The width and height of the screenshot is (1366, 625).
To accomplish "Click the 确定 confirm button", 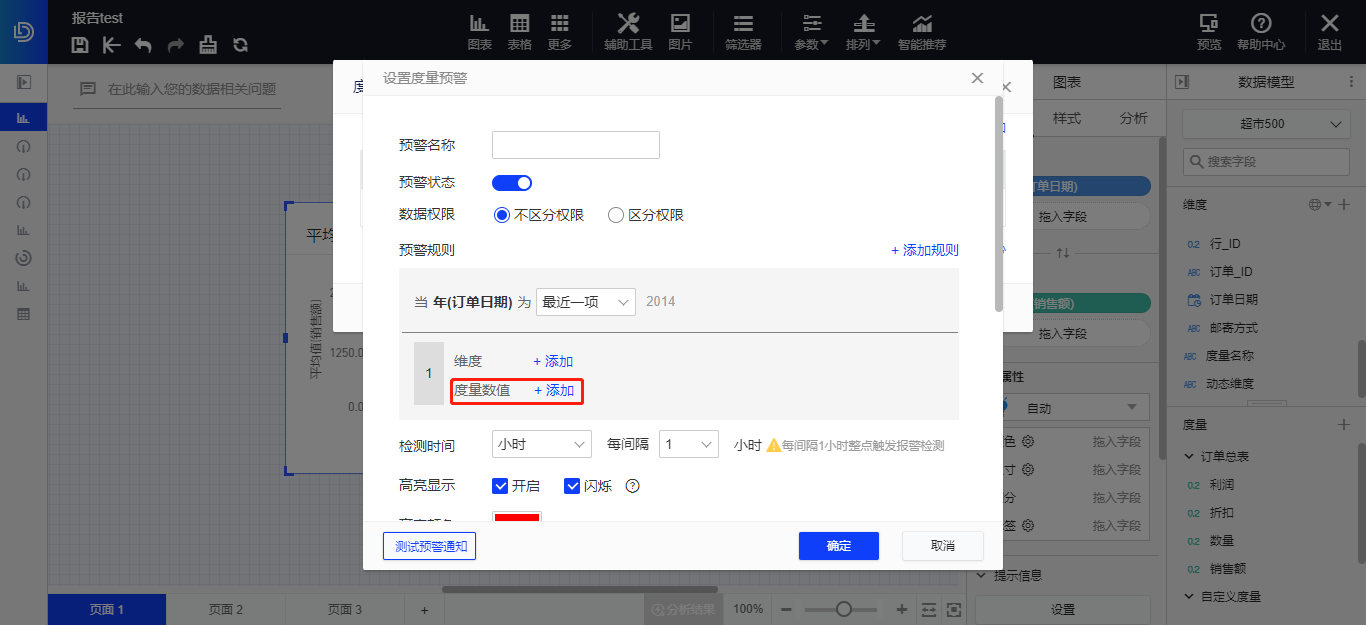I will pyautogui.click(x=839, y=546).
